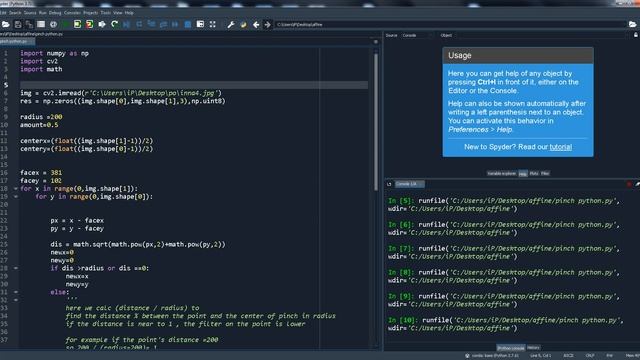The image size is (640, 360).
Task: Run selection or current line icon
Action: (x=102, y=24)
